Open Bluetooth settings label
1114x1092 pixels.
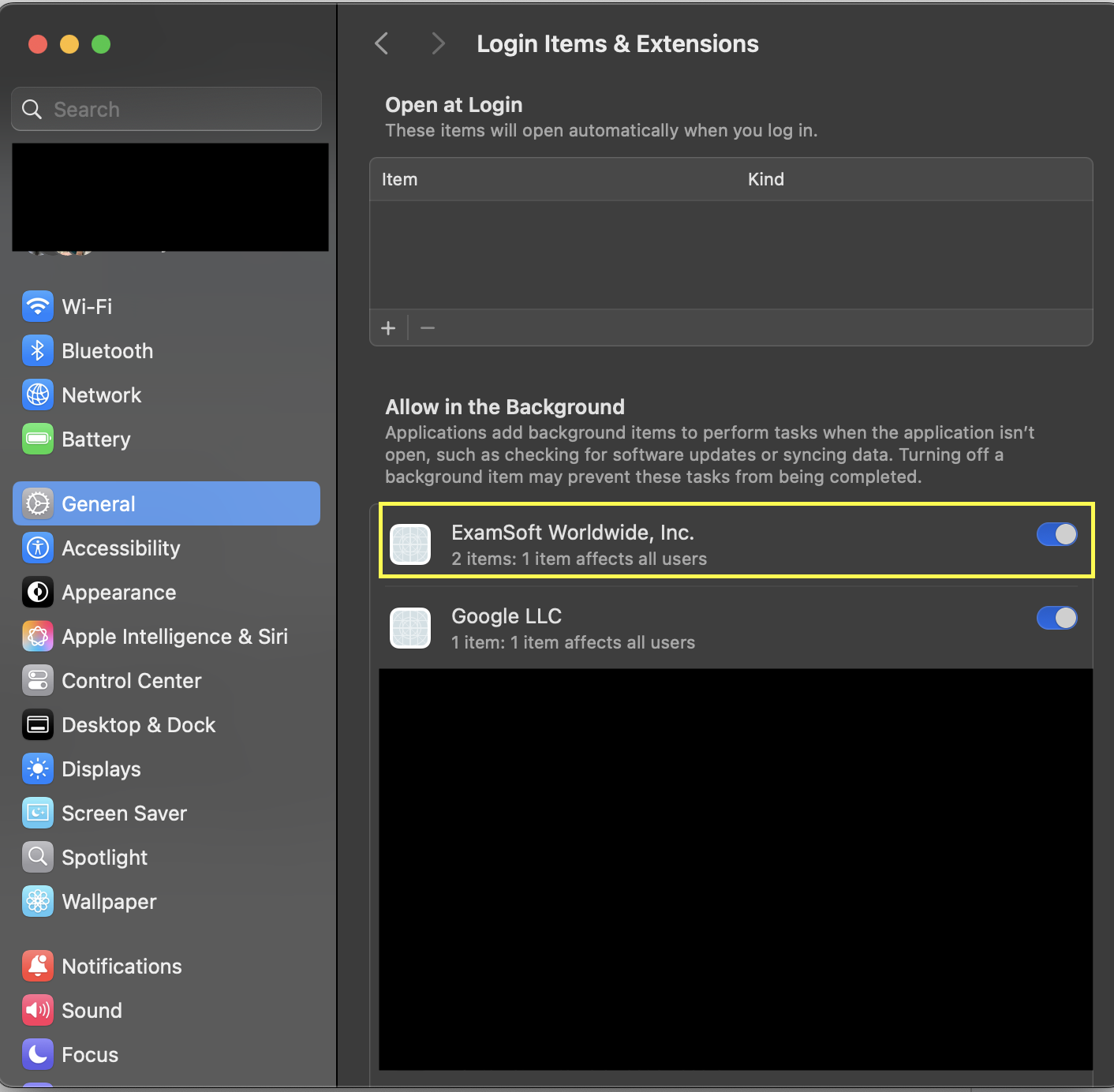tap(107, 350)
